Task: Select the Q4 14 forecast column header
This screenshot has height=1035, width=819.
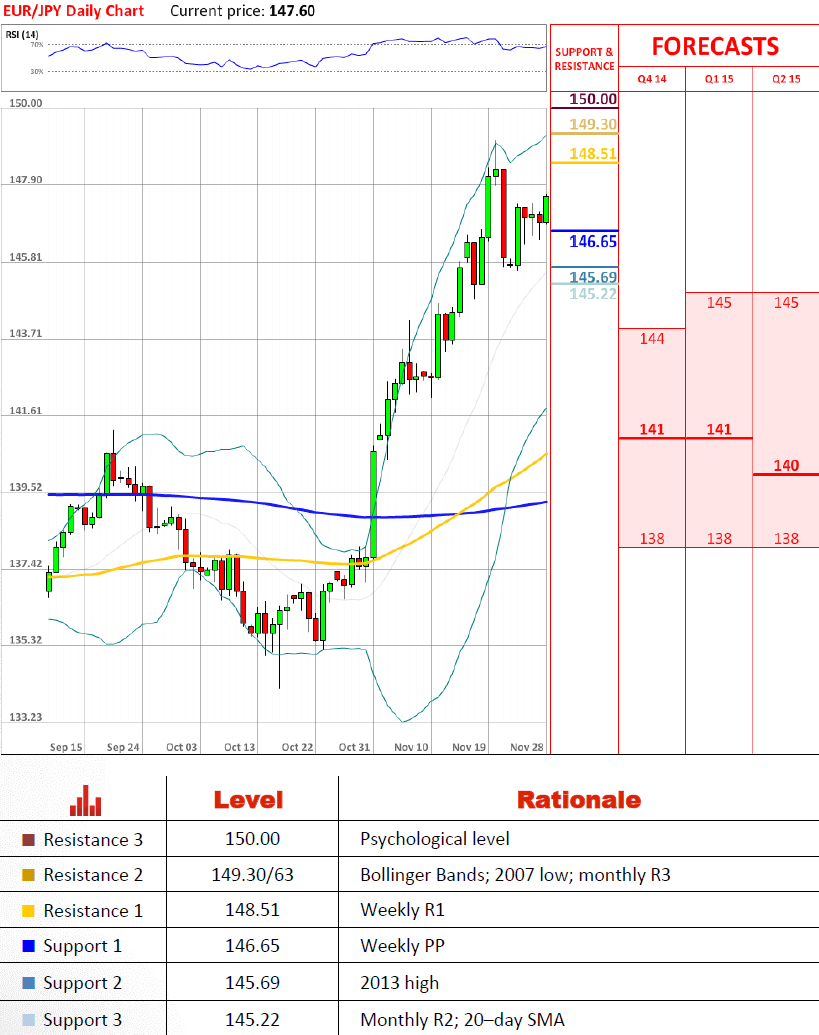Action: tap(651, 79)
